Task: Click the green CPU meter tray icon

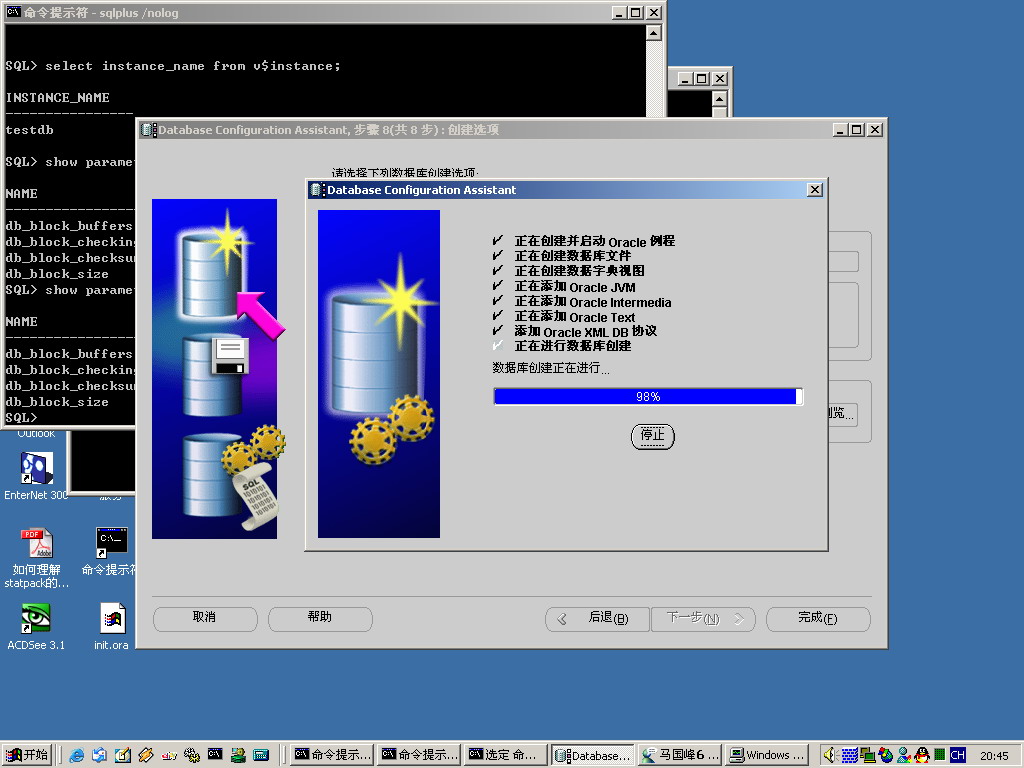Action: (939, 755)
